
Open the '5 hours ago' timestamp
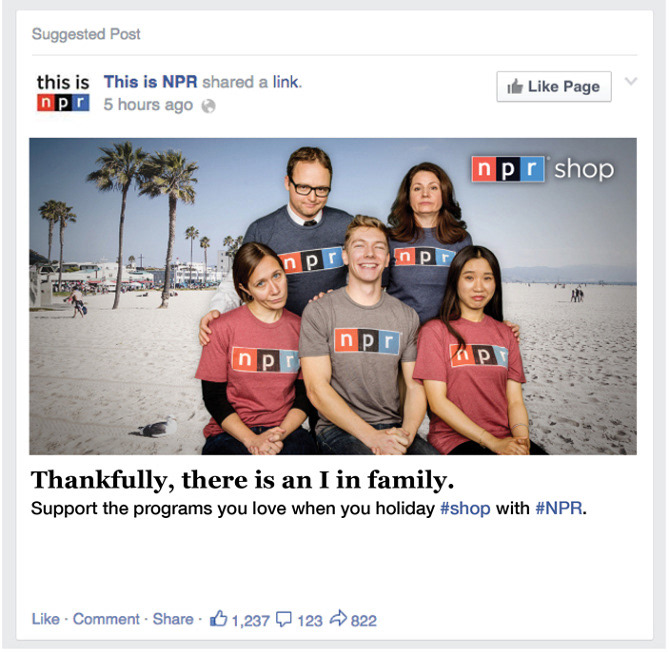[148, 105]
